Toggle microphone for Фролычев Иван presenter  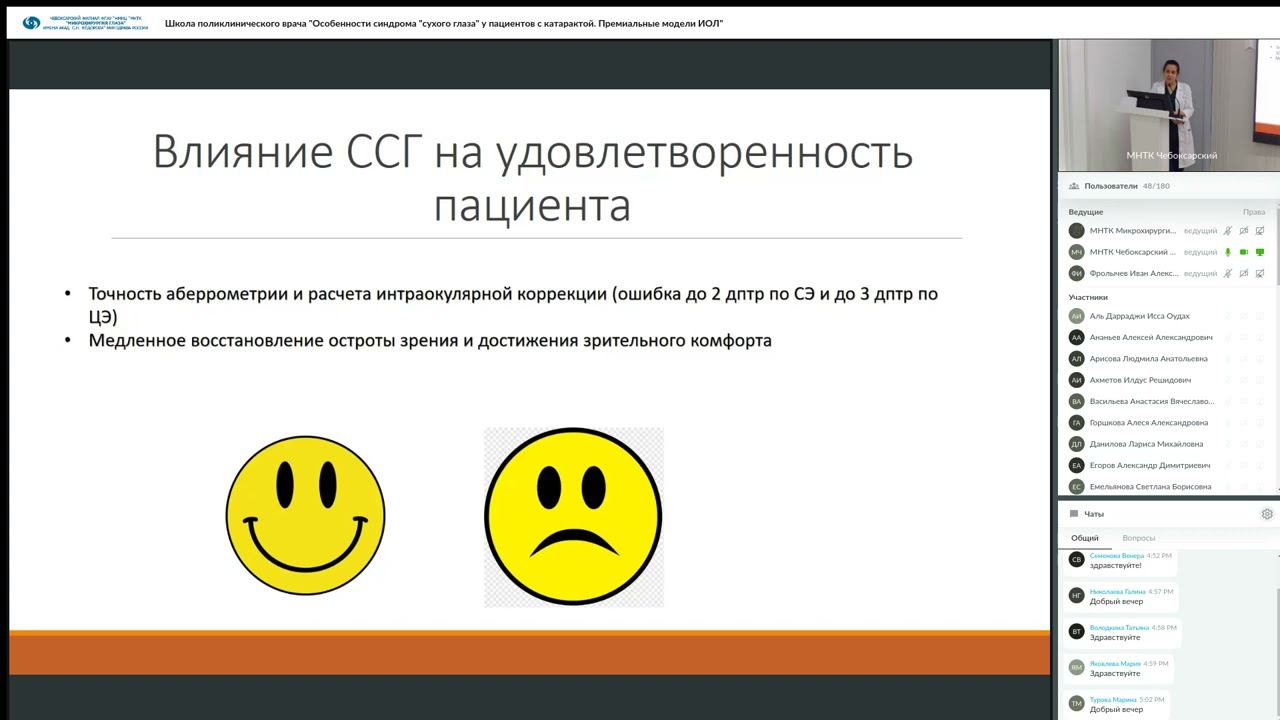point(1228,273)
